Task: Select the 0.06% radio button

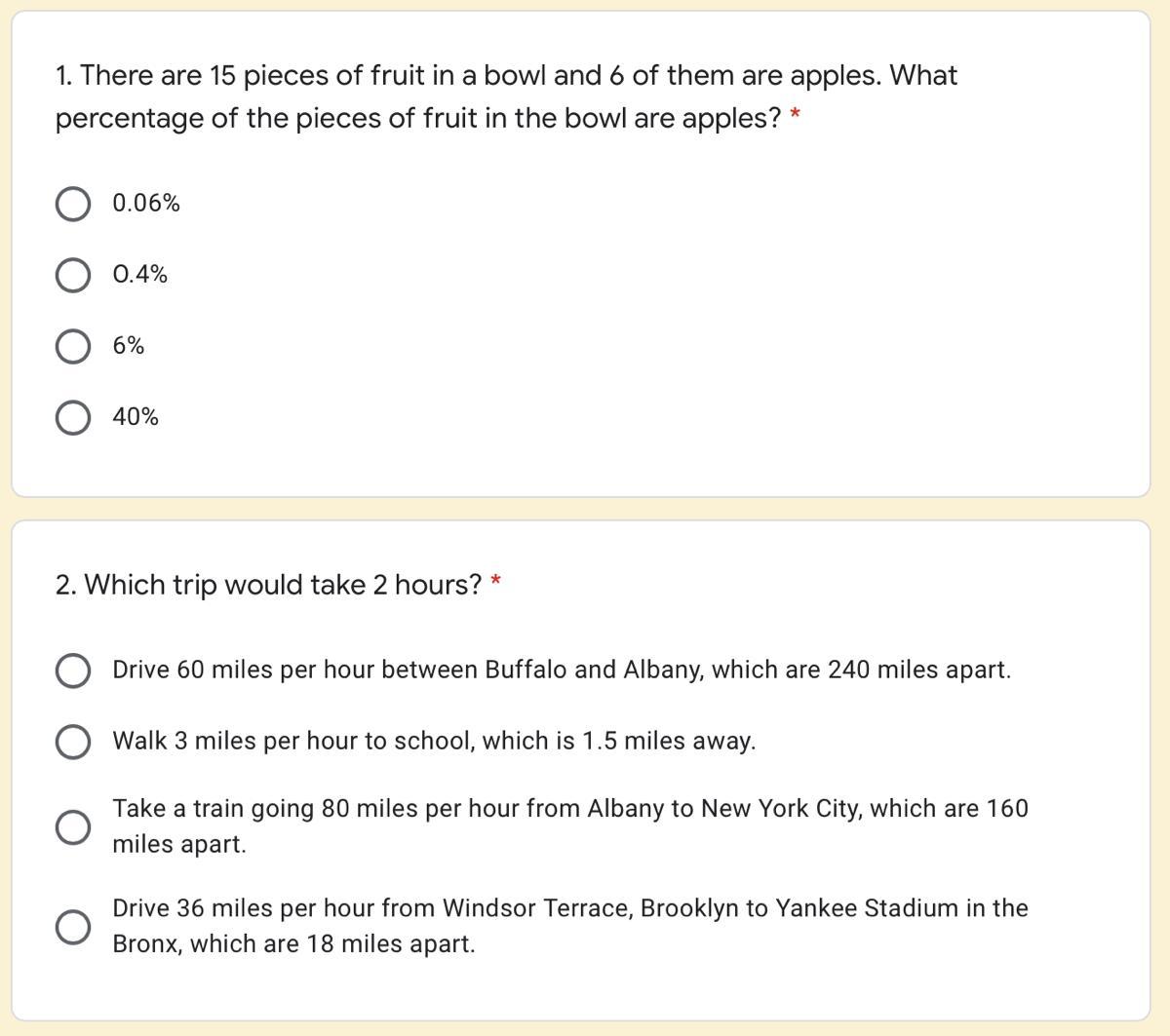Action: click(x=73, y=205)
